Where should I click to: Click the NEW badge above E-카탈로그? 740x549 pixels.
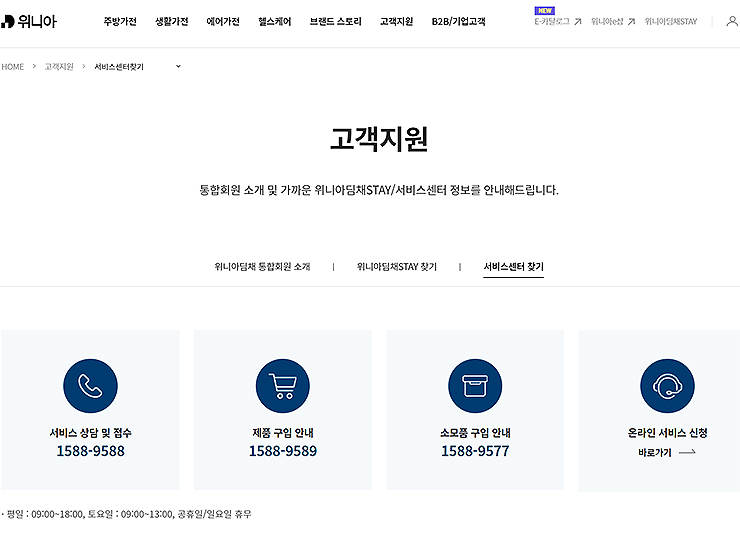point(545,10)
